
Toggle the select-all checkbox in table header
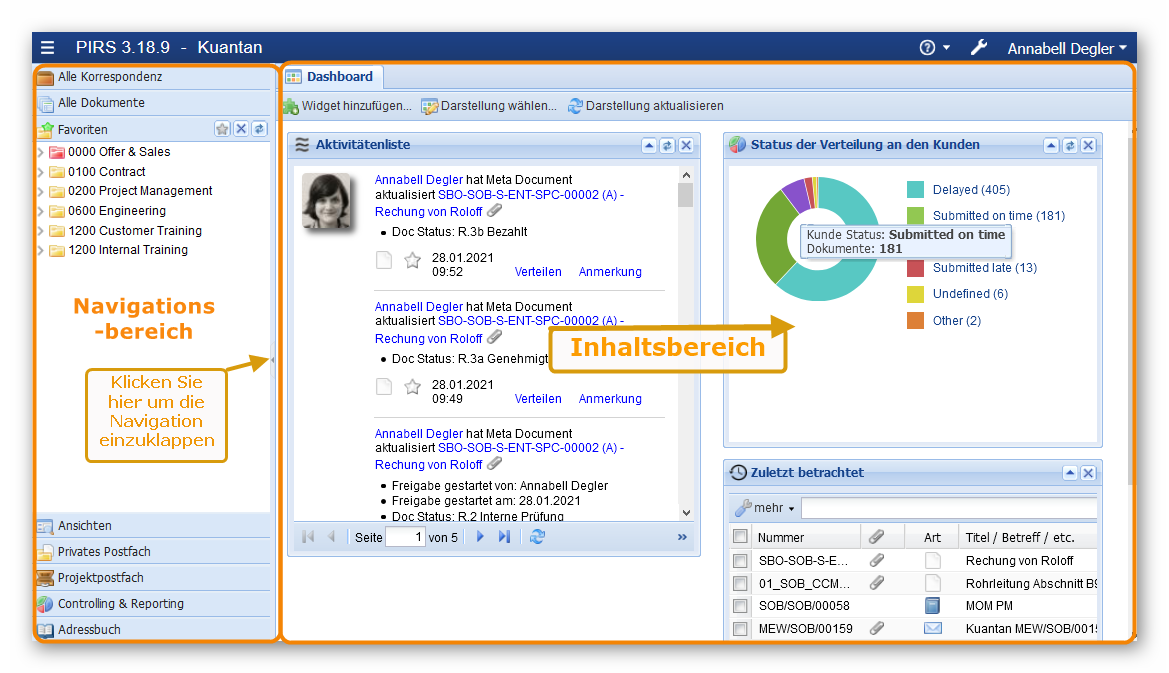pos(740,537)
